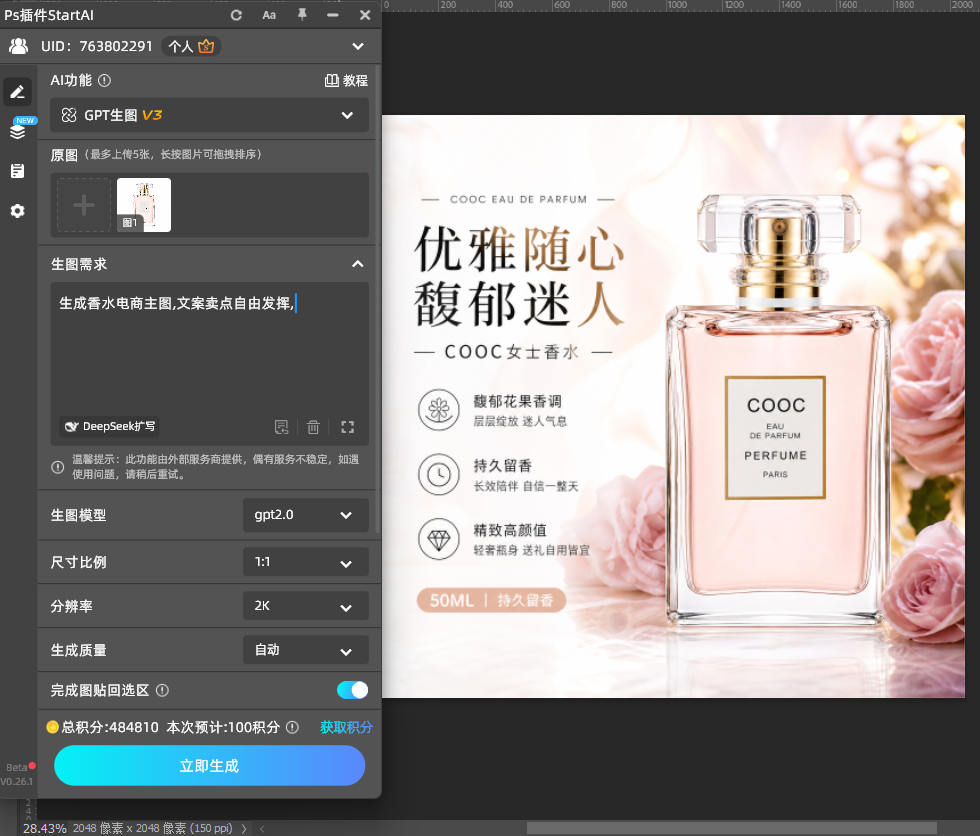Open the 尺寸比例 1:1 dropdown

(x=306, y=562)
